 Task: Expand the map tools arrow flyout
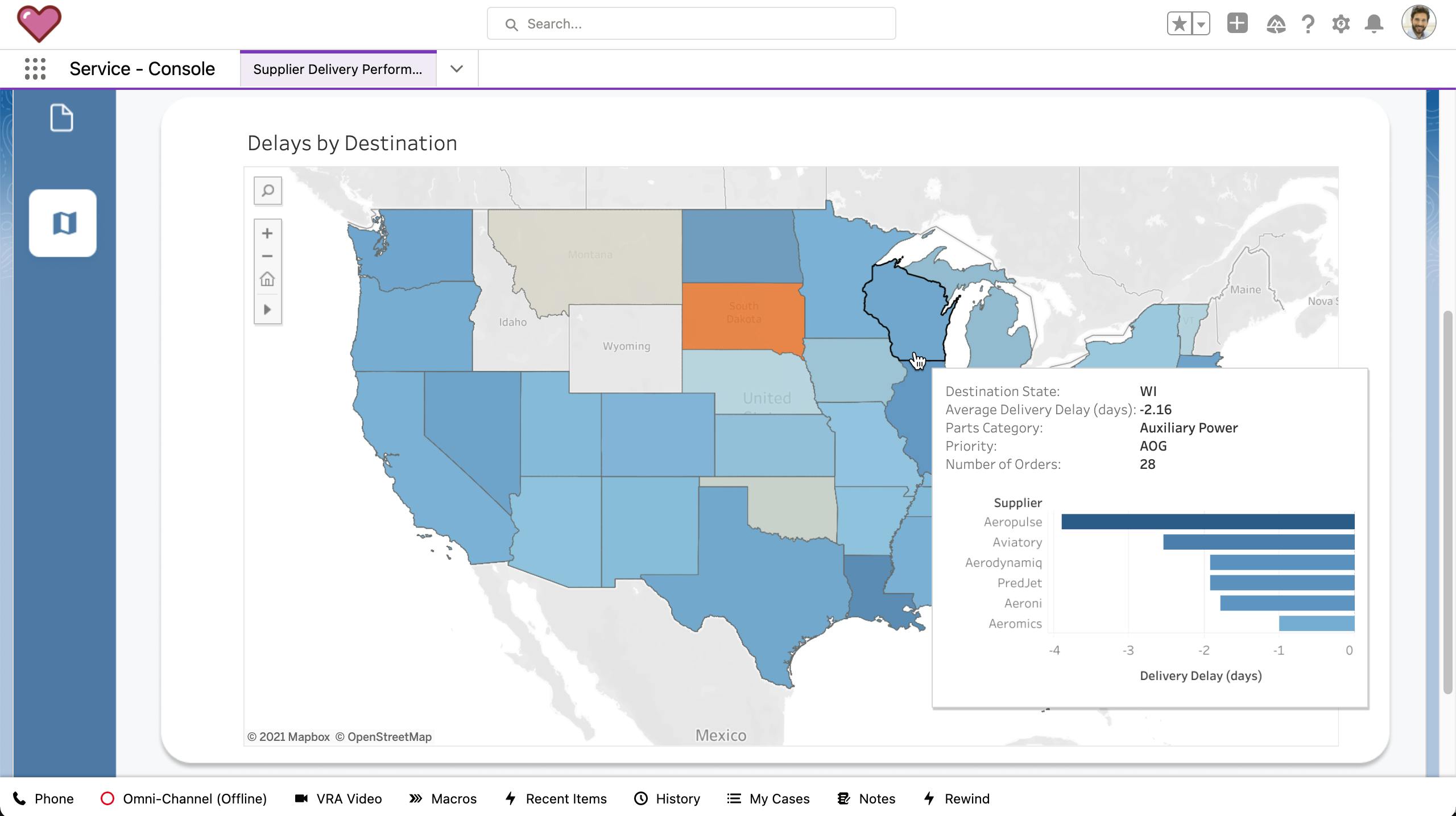[267, 310]
